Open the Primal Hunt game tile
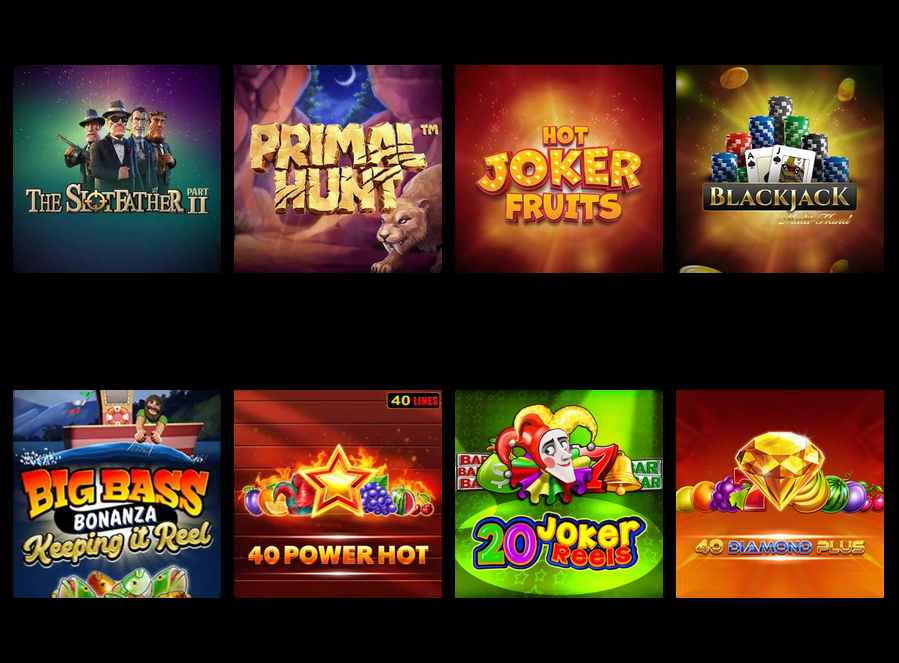Viewport: 899px width, 663px height. click(338, 169)
